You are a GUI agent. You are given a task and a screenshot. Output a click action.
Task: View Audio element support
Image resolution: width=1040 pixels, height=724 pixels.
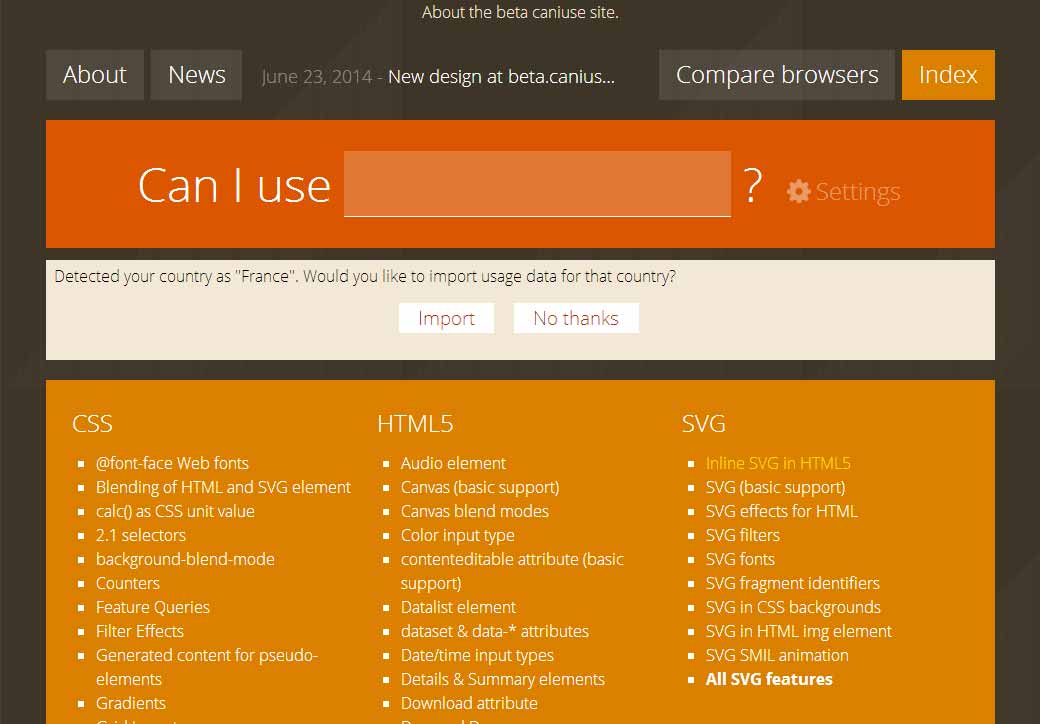pyautogui.click(x=453, y=463)
